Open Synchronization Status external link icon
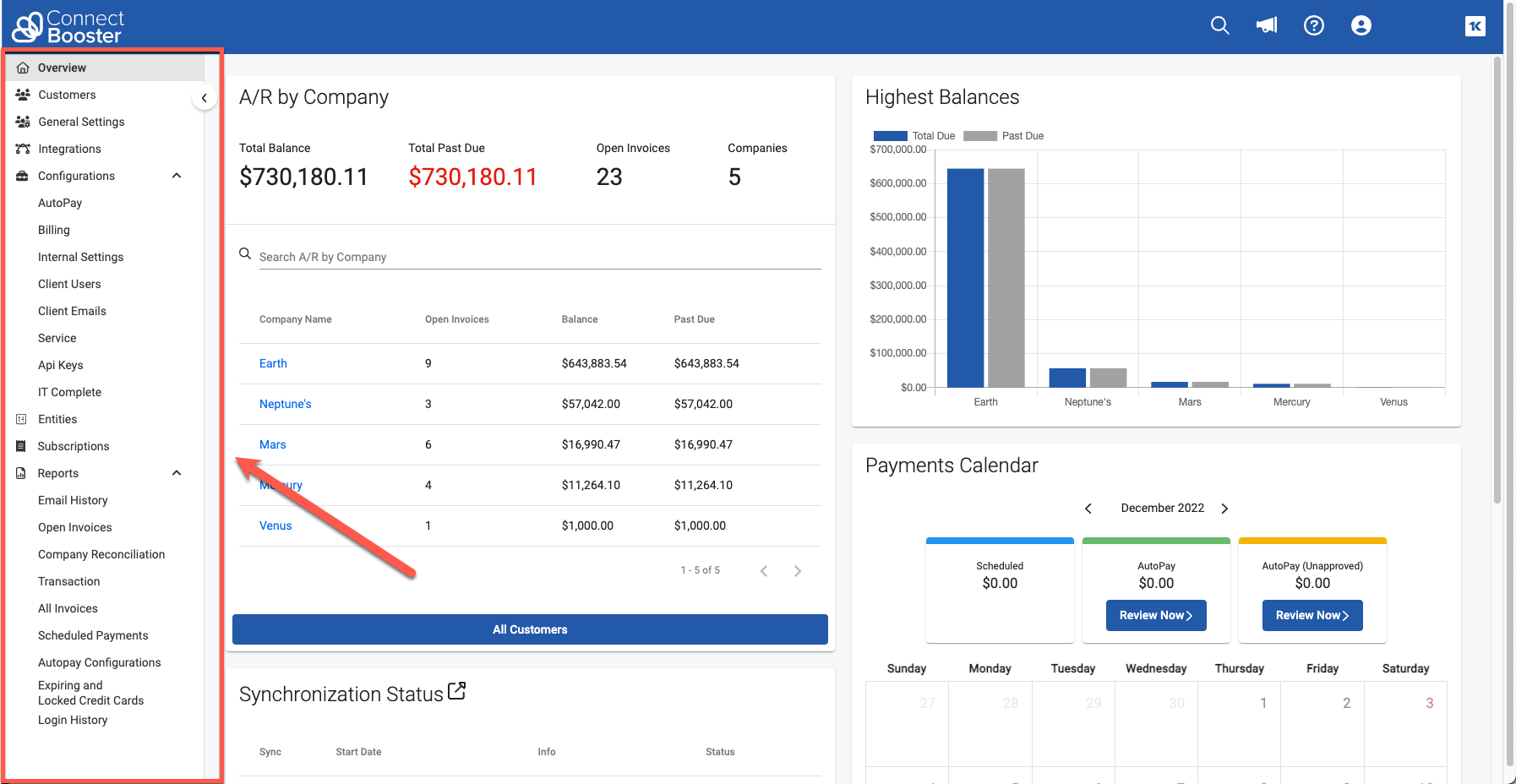The height and width of the screenshot is (784, 1516). (456, 691)
